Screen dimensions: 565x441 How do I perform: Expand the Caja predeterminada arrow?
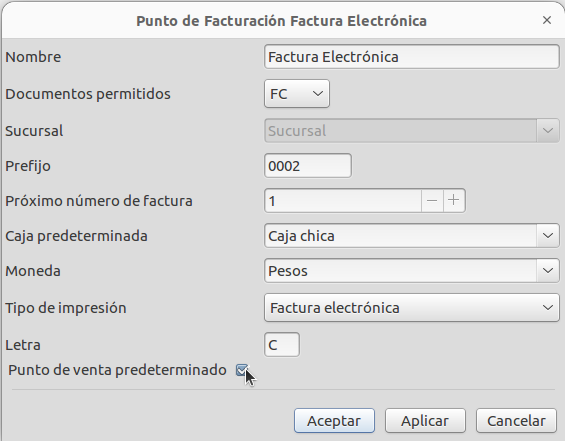click(x=548, y=236)
